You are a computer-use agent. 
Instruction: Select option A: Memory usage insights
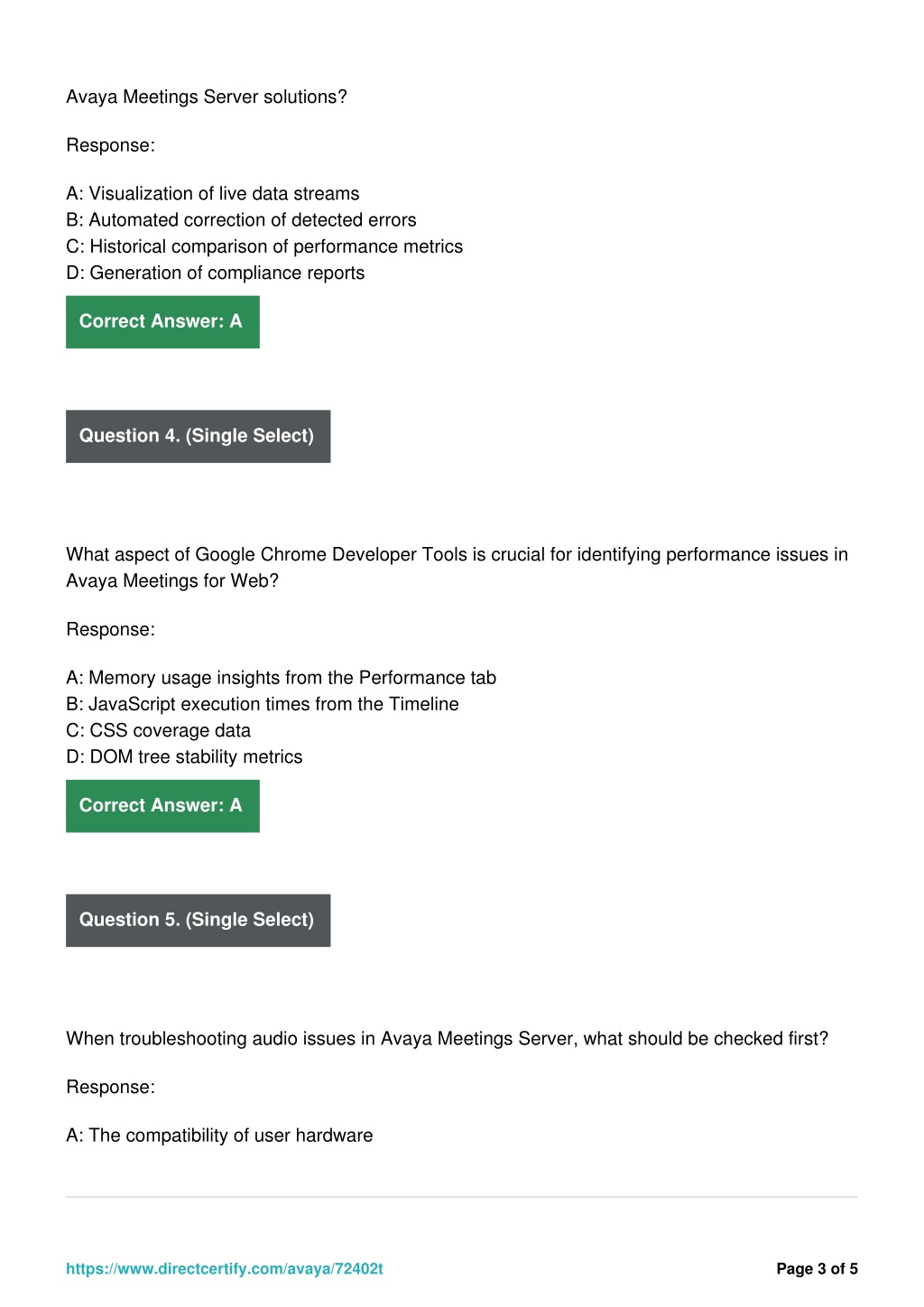[x=282, y=677]
